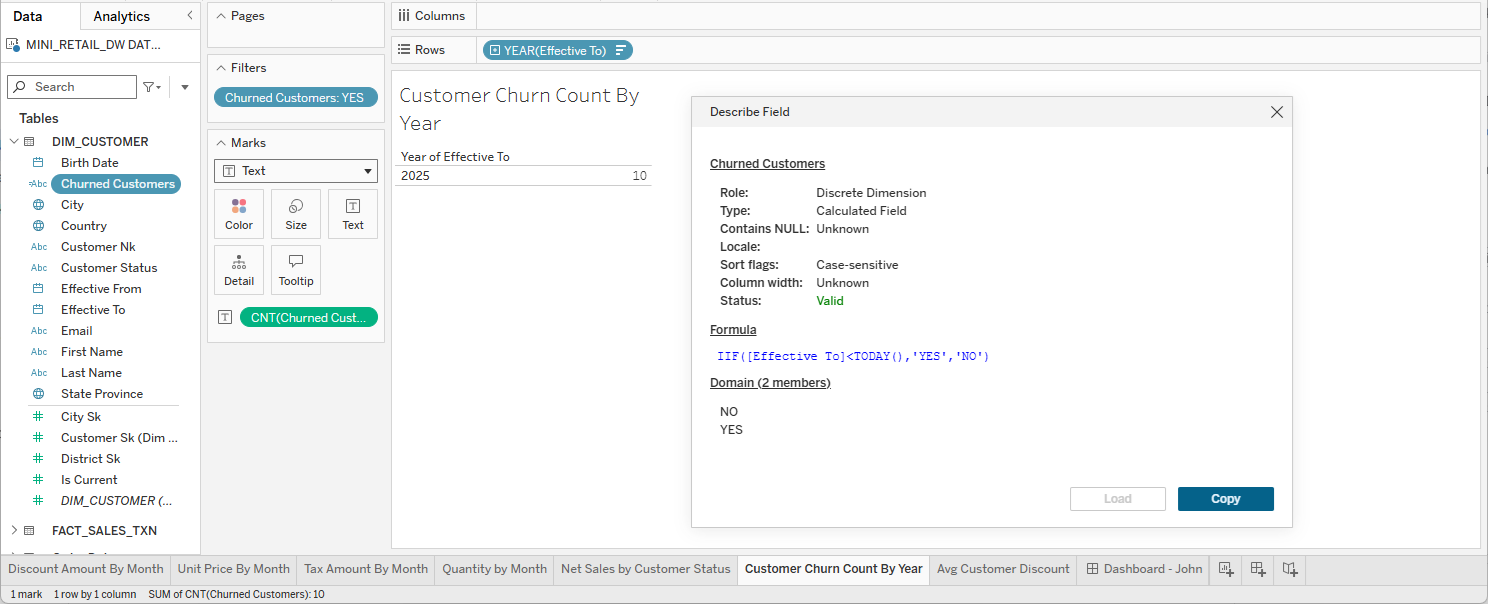
Task: Open the Tooltip marks editor
Action: tap(296, 270)
